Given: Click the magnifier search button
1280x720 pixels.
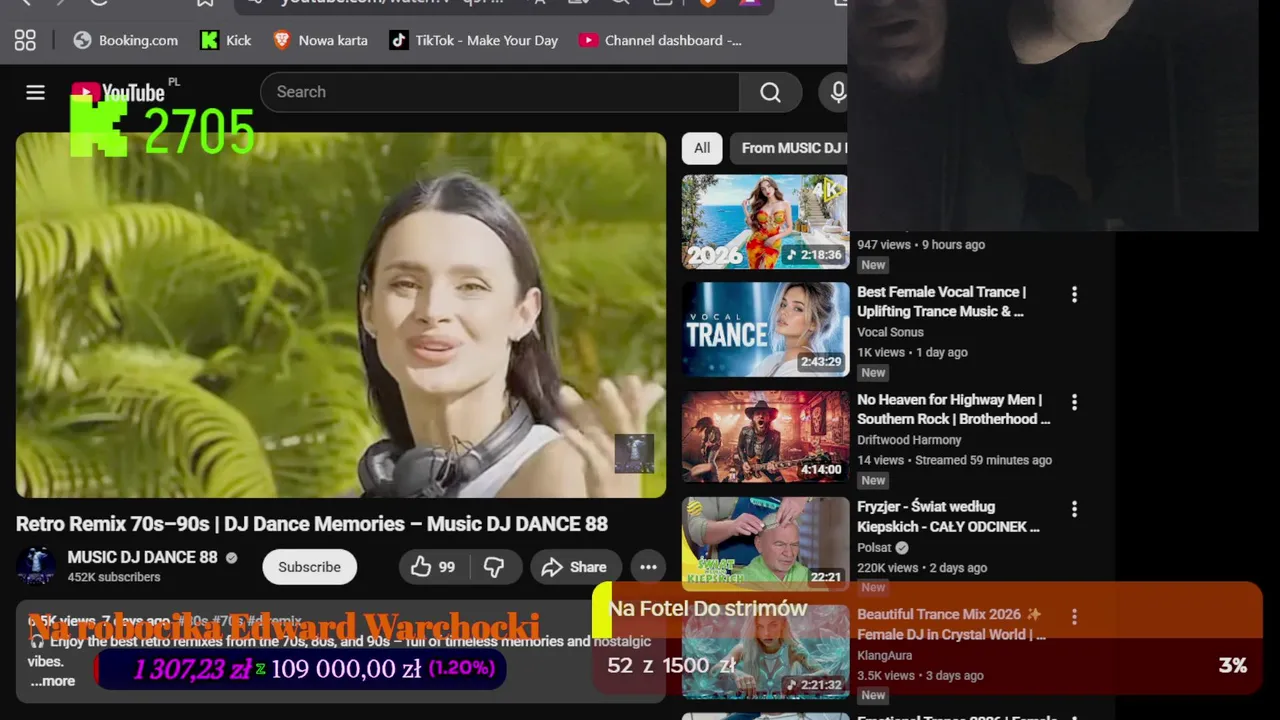Looking at the screenshot, I should point(770,92).
